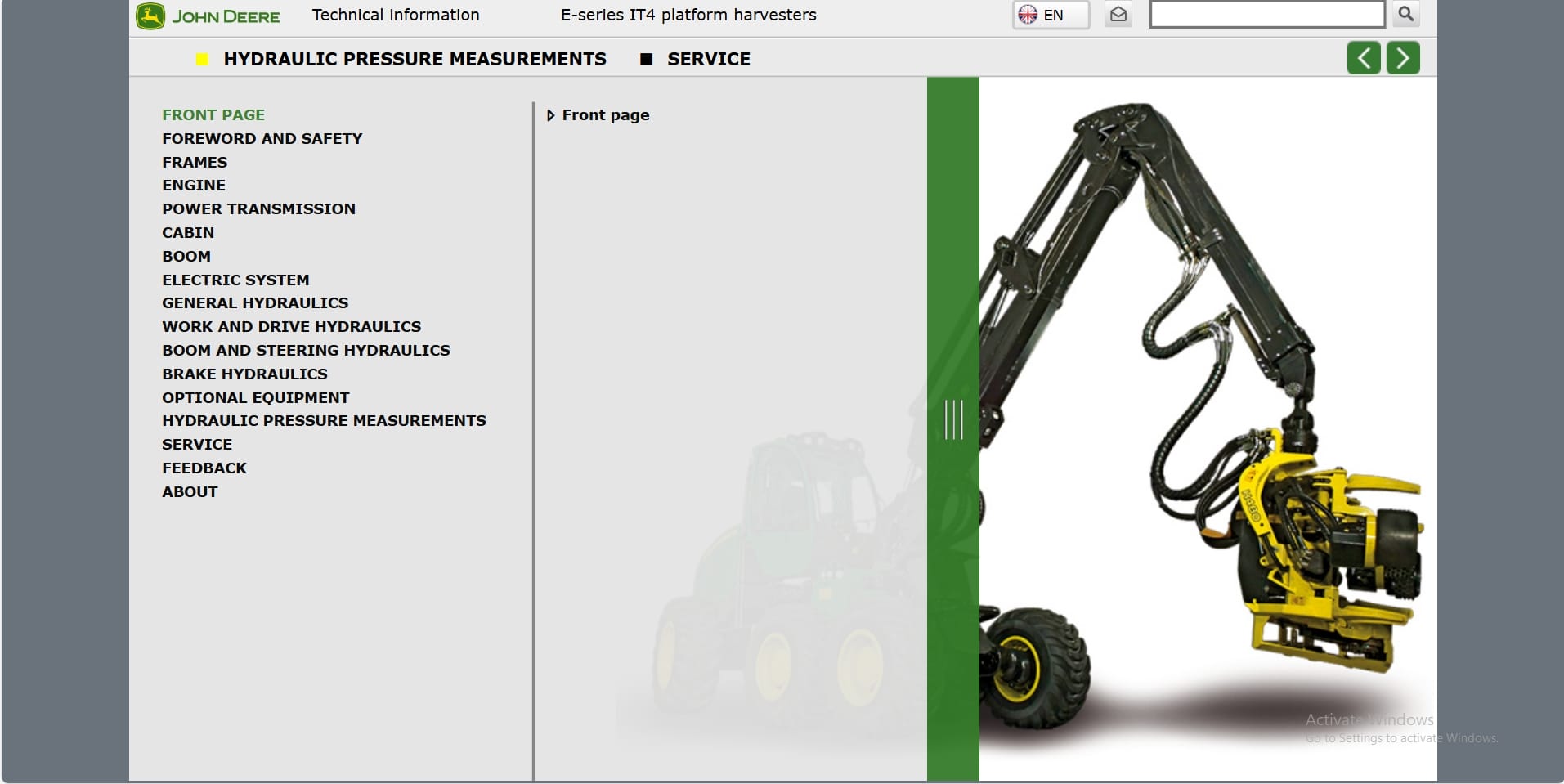This screenshot has width=1564, height=784.
Task: Open the BRAKE HYDRAULICS section
Action: 244,374
